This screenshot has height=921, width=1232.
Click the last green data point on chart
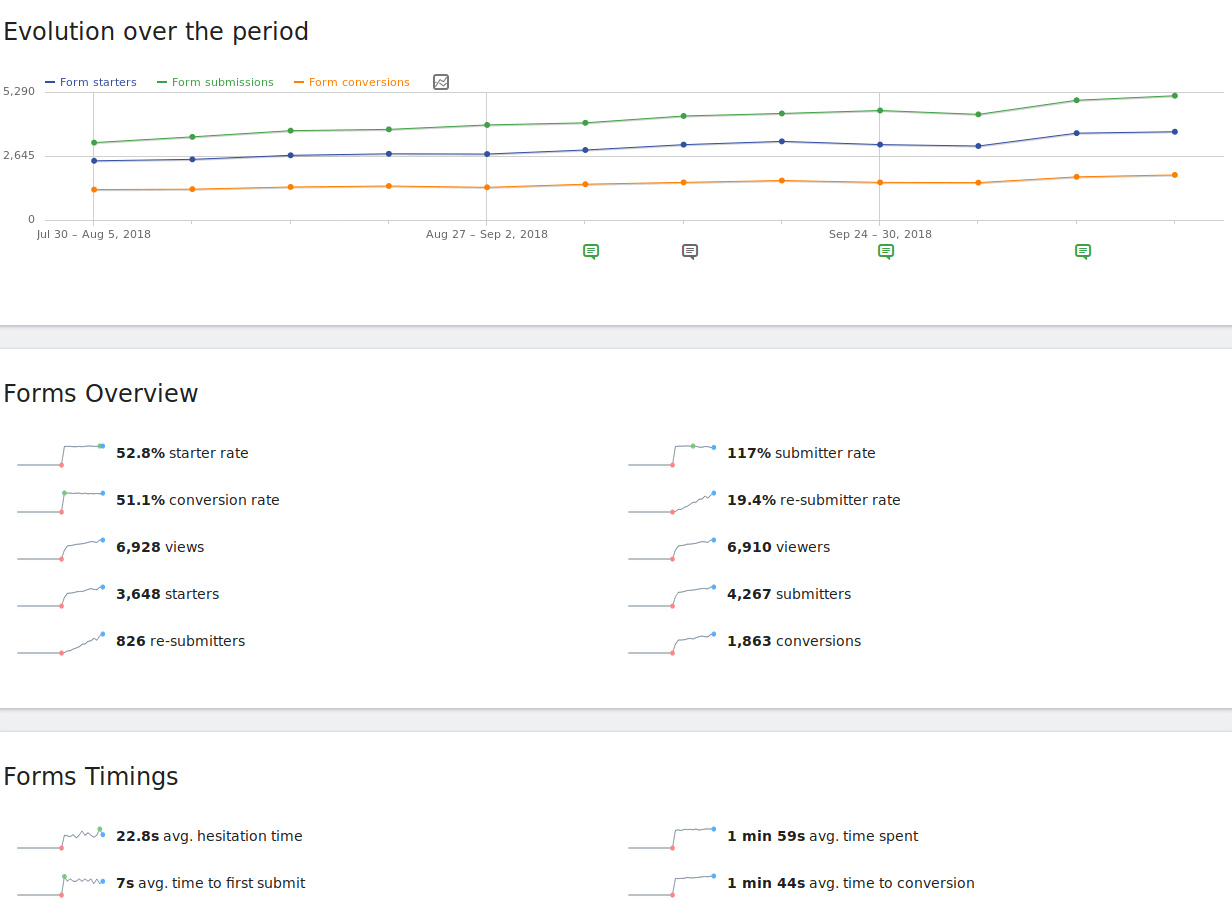1174,96
